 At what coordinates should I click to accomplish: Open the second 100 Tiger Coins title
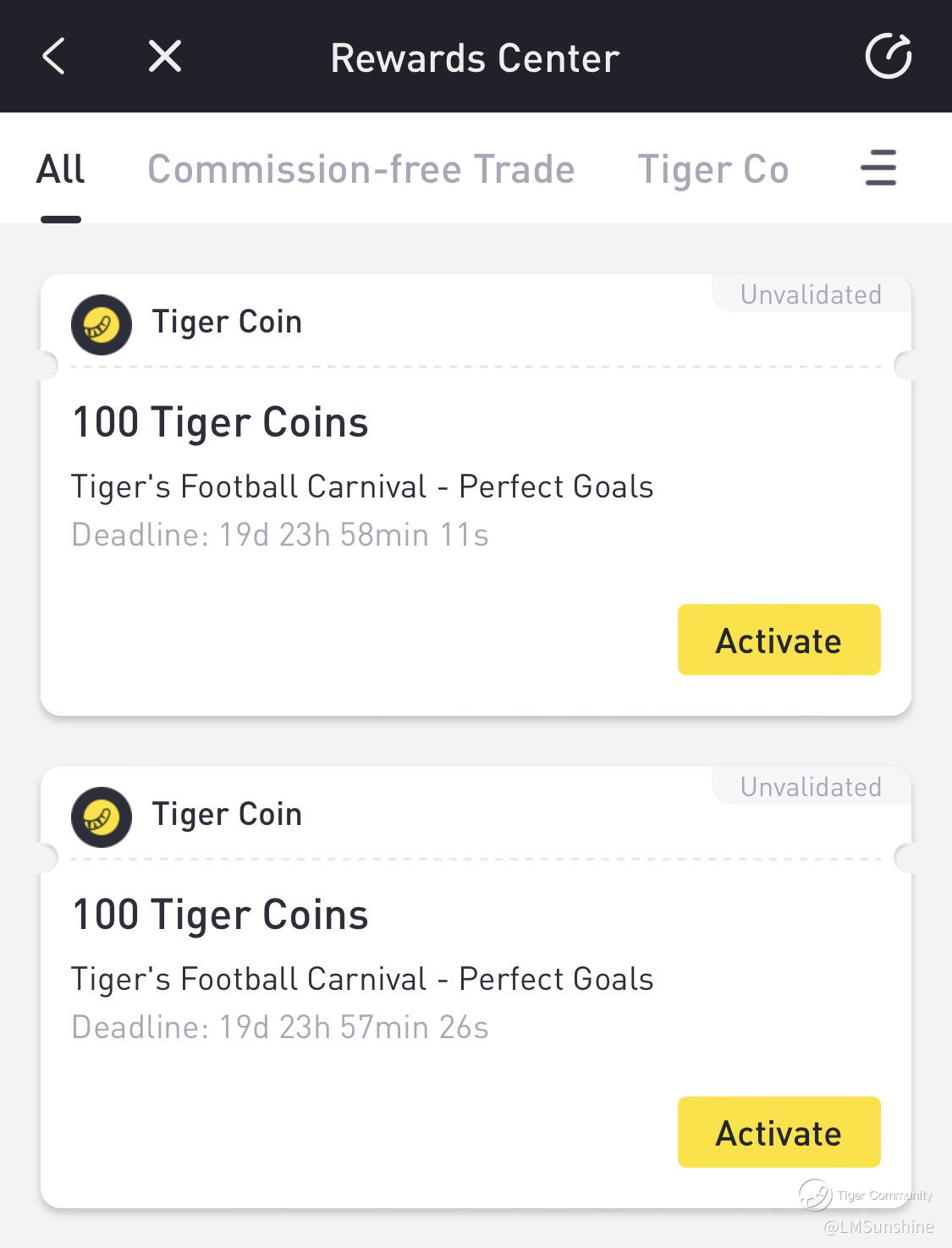220,915
